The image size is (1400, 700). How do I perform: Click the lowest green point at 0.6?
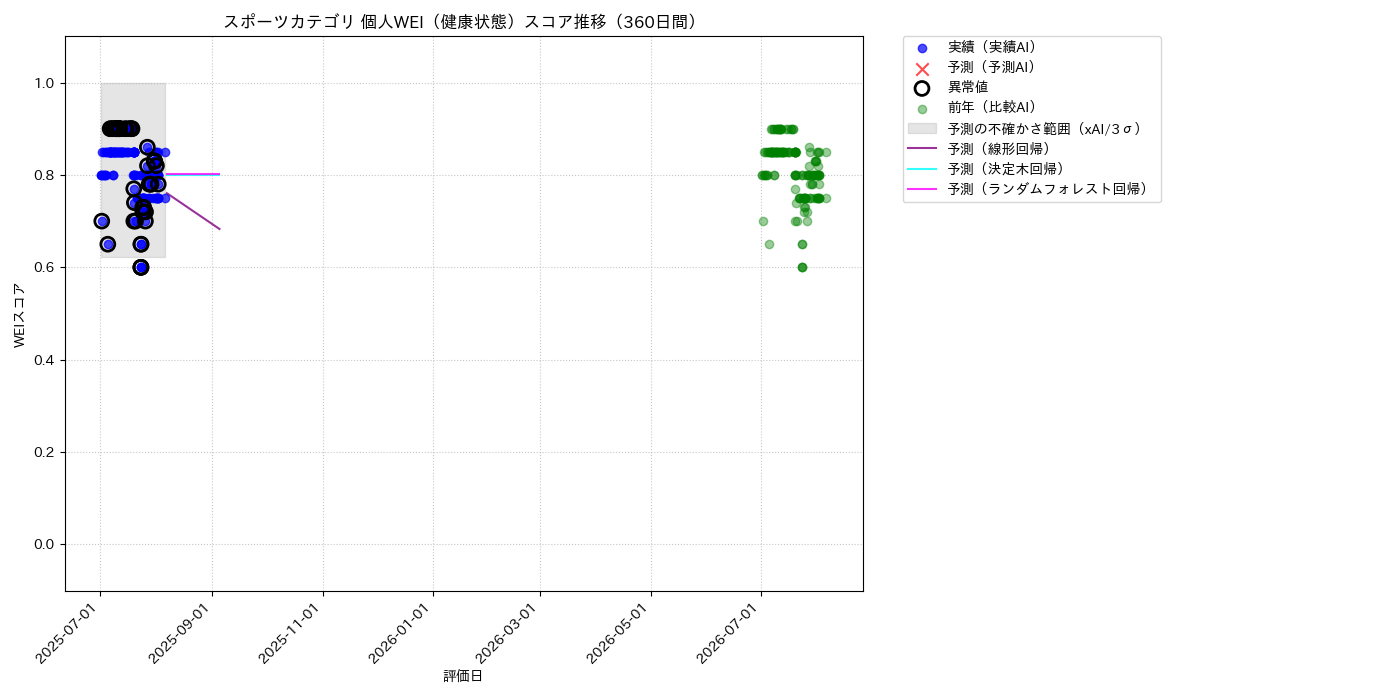[x=802, y=267]
